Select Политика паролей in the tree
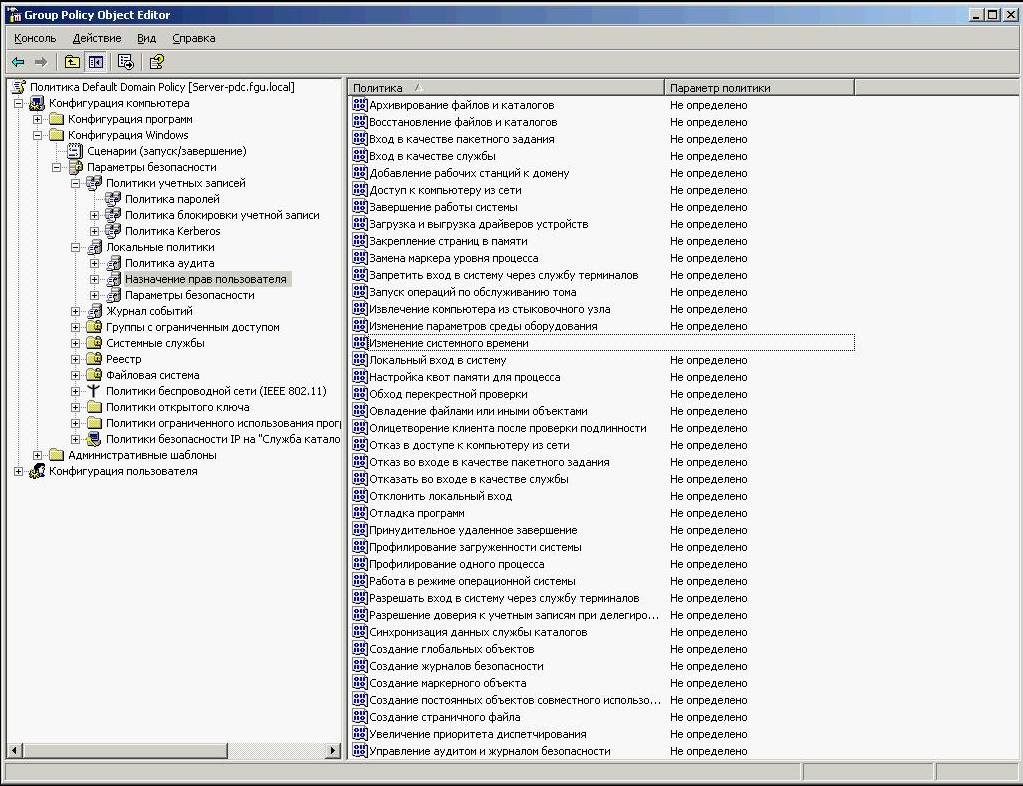This screenshot has height=786, width=1023. click(x=171, y=199)
